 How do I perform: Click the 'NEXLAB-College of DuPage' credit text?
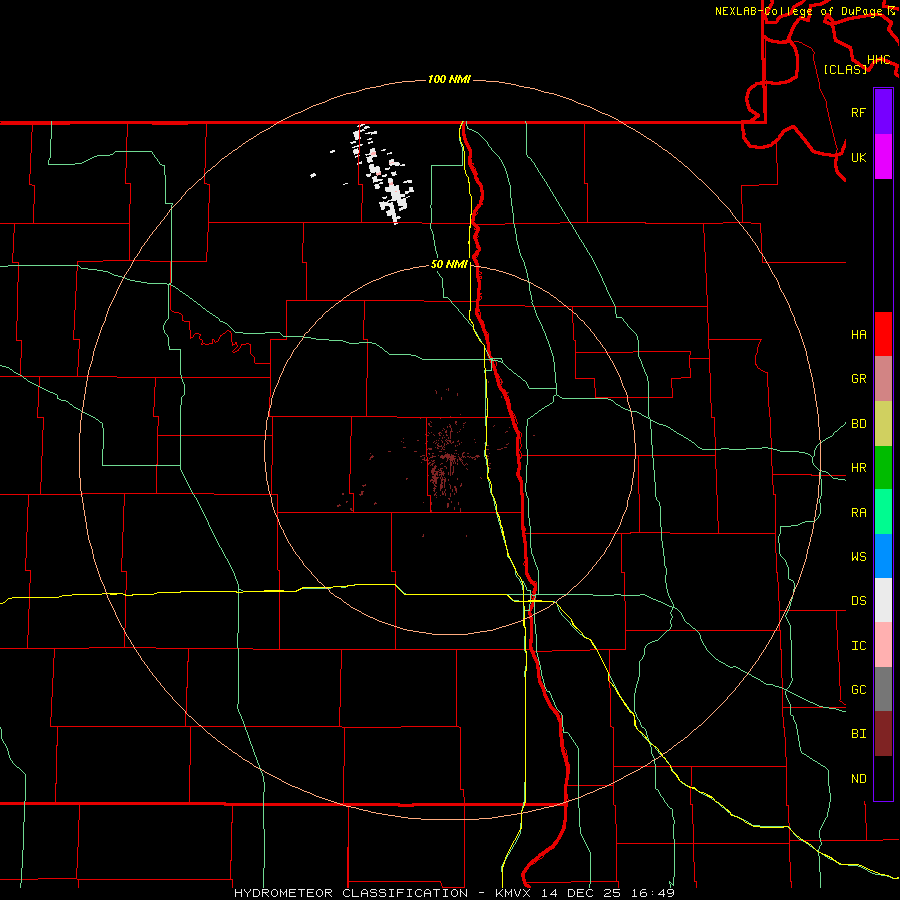(799, 11)
